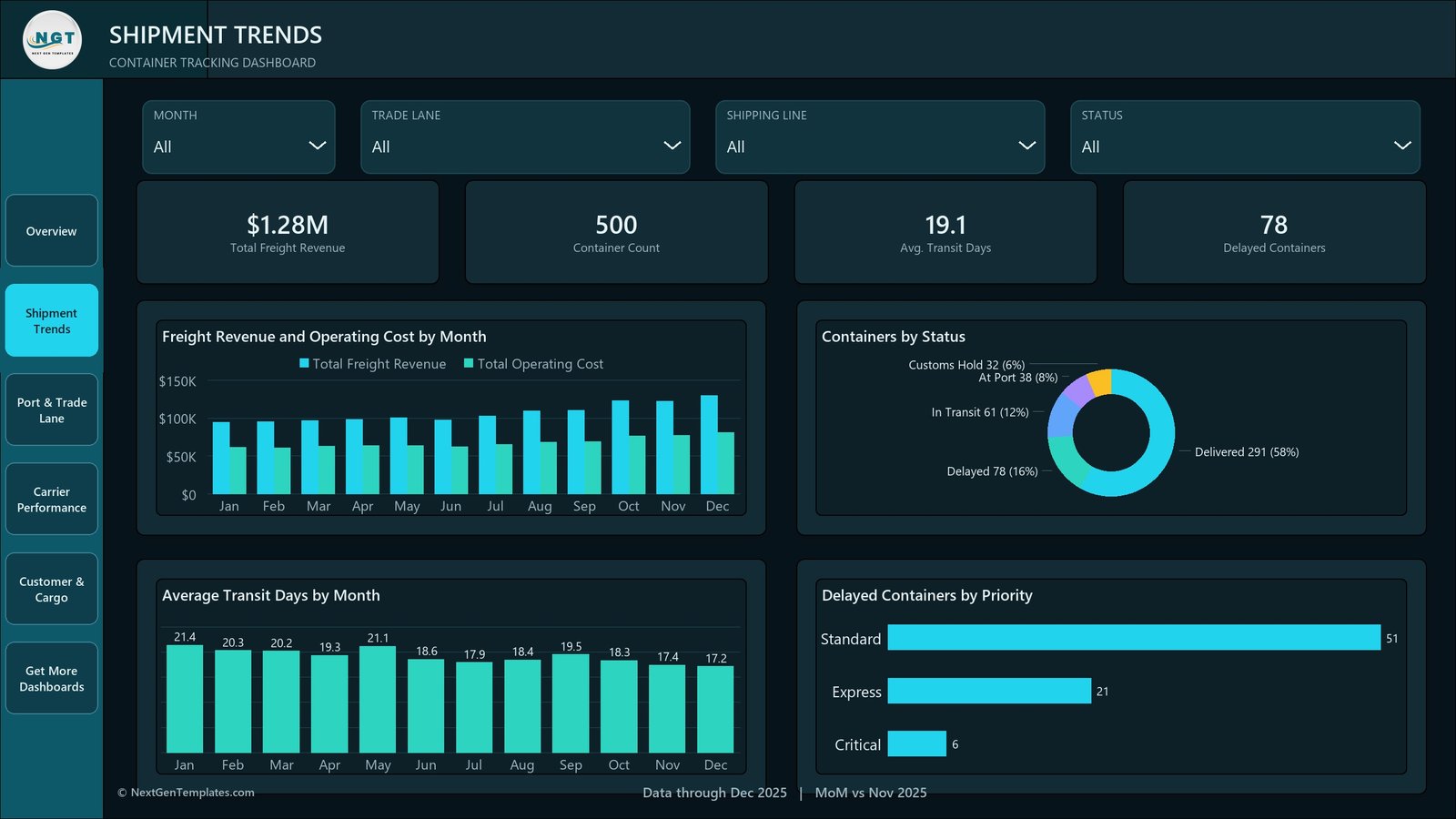Click the 17.2 data label above Dec
The image size is (1456, 819).
pyautogui.click(x=716, y=658)
